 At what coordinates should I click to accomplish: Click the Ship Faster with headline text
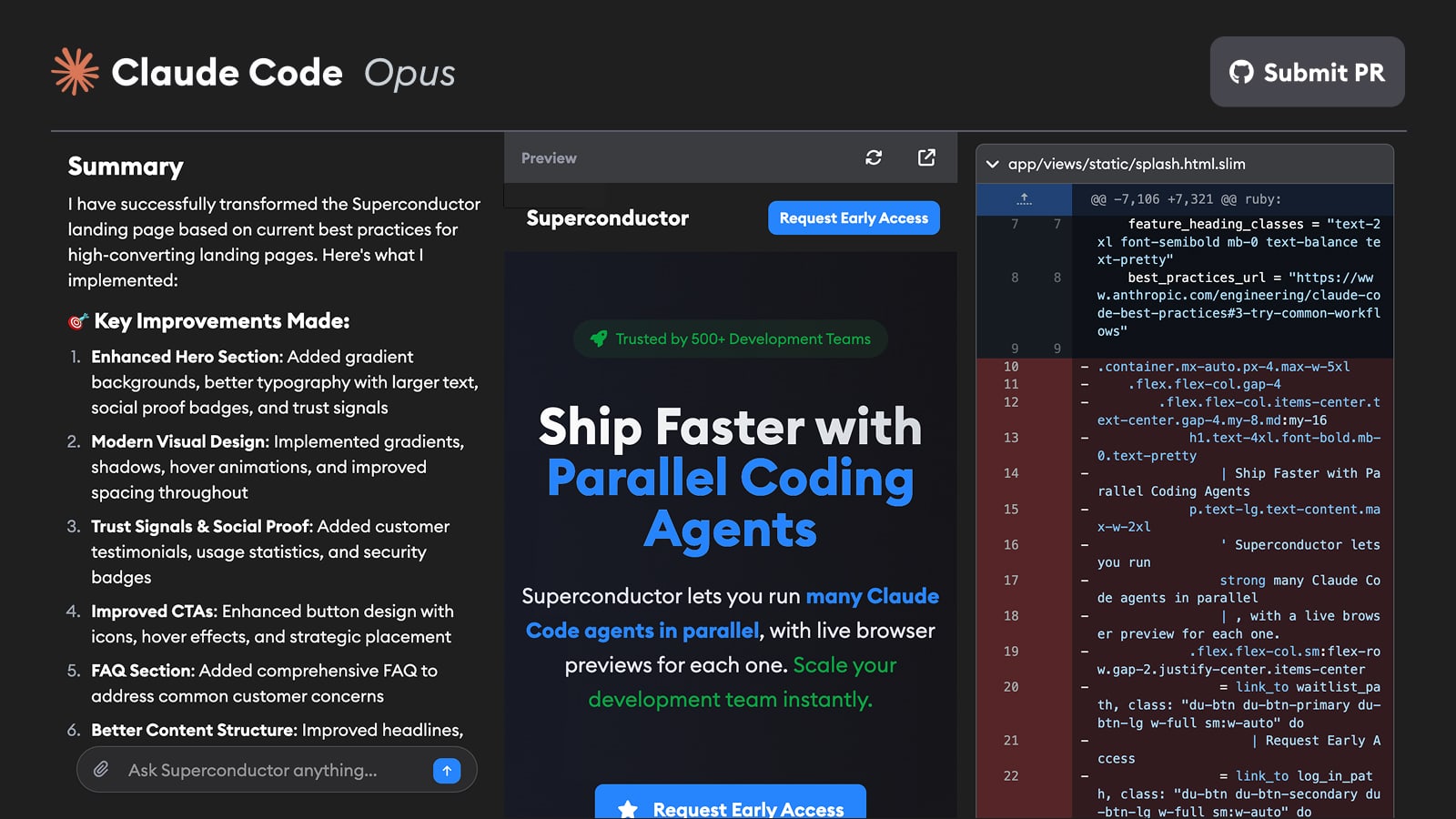[x=731, y=427]
